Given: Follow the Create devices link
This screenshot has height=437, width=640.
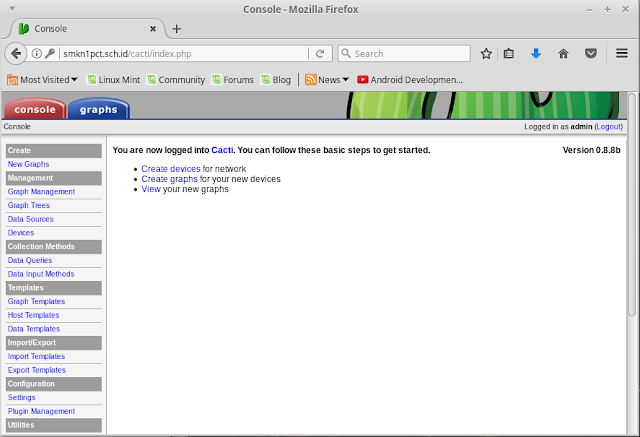Looking at the screenshot, I should 171,169.
